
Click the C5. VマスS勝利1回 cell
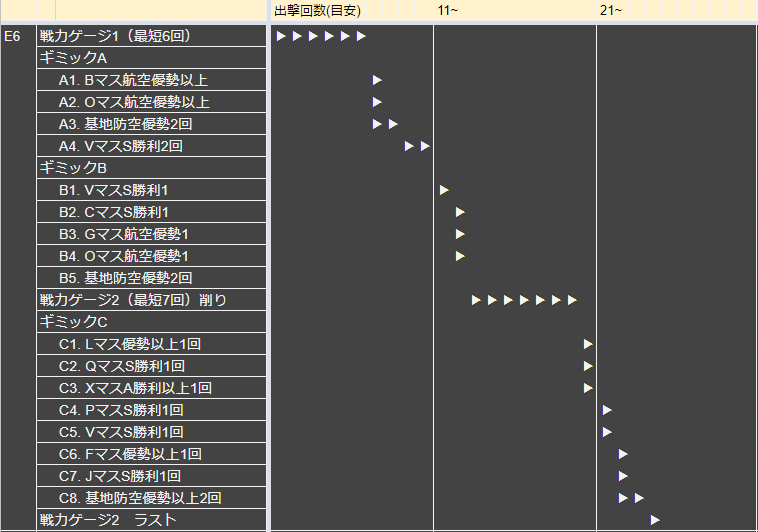[x=151, y=432]
